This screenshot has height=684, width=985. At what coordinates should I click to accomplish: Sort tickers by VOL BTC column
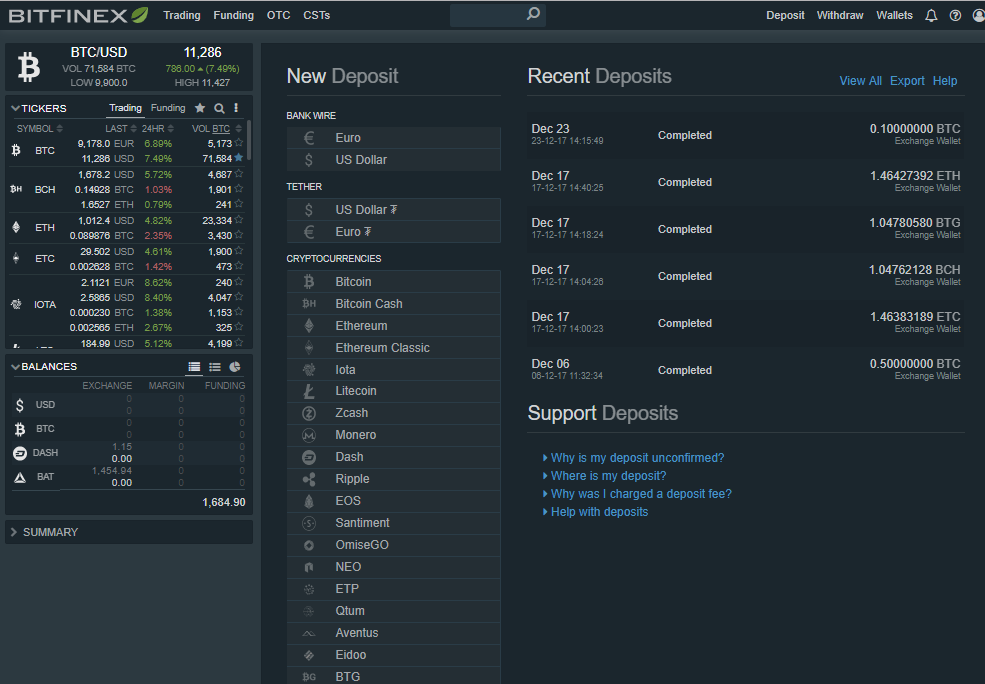216,128
